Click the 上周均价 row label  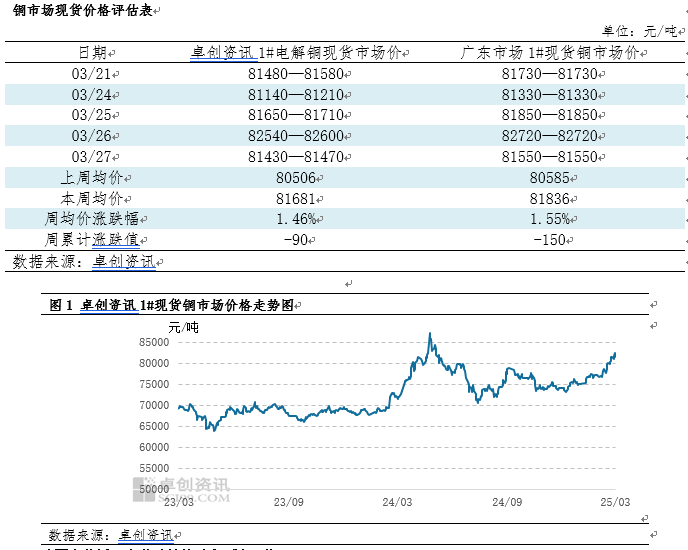pyautogui.click(x=95, y=178)
